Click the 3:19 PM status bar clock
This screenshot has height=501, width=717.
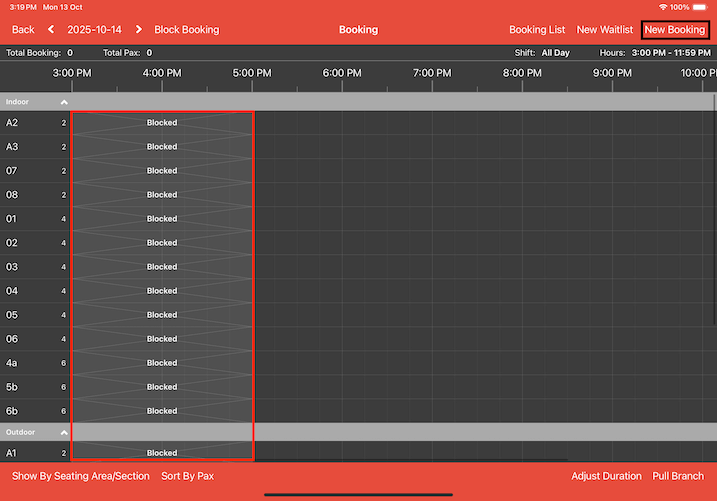(x=23, y=7)
